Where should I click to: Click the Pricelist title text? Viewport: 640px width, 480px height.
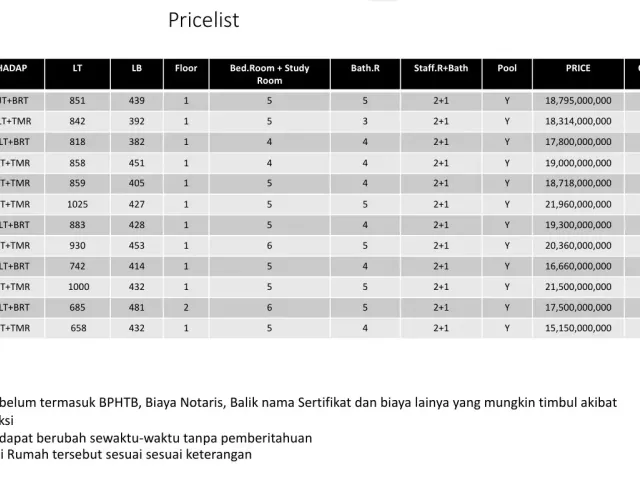click(203, 20)
